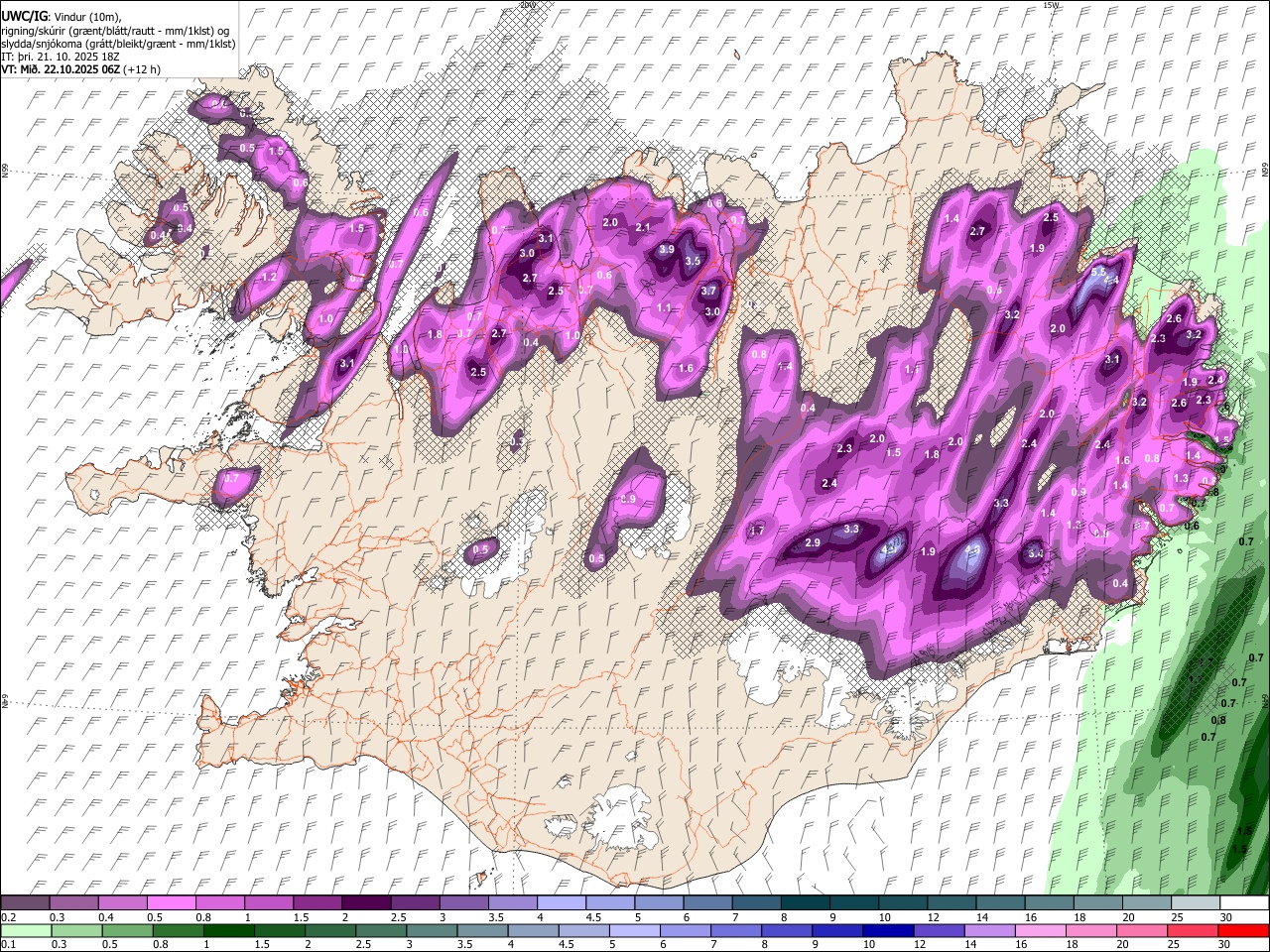Click the "UWC/IG" title text
1270x952 pixels.
click(24, 17)
